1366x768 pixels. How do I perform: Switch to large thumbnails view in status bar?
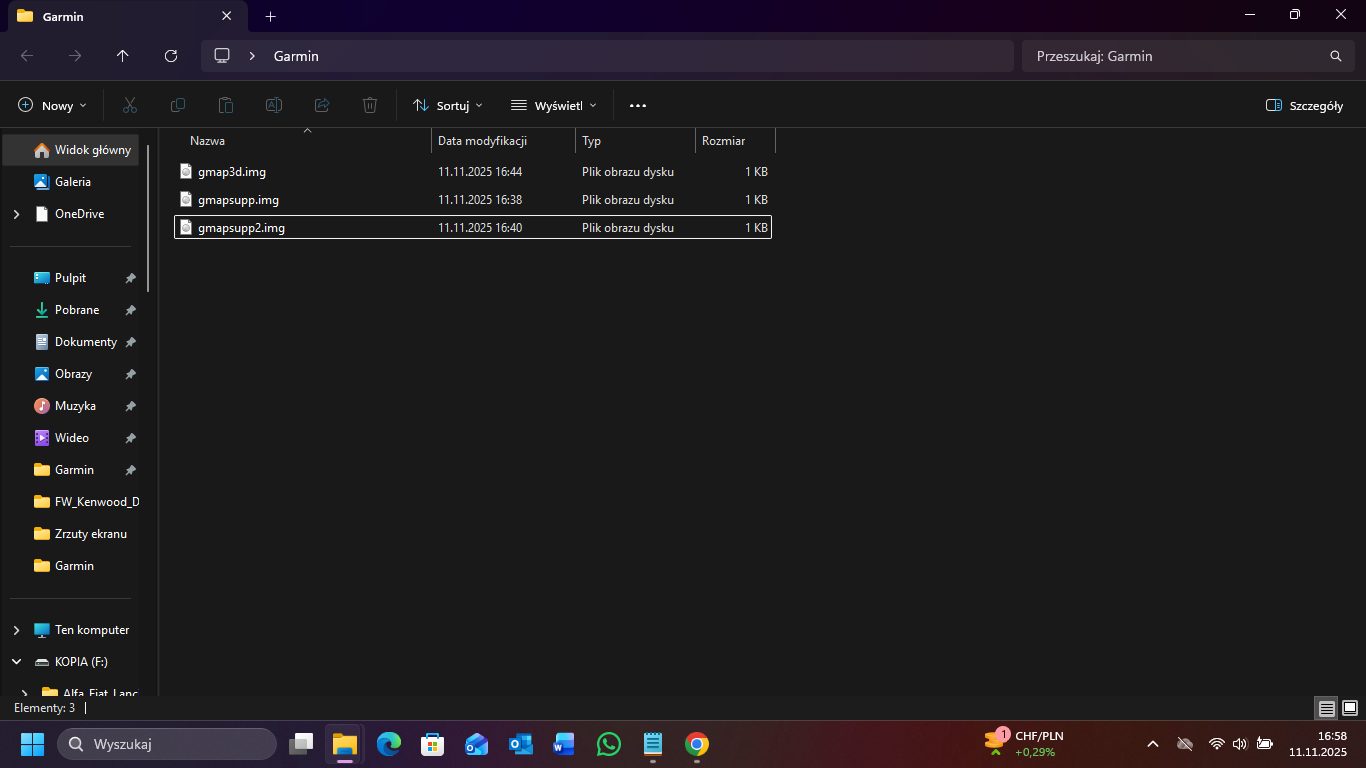[1349, 708]
